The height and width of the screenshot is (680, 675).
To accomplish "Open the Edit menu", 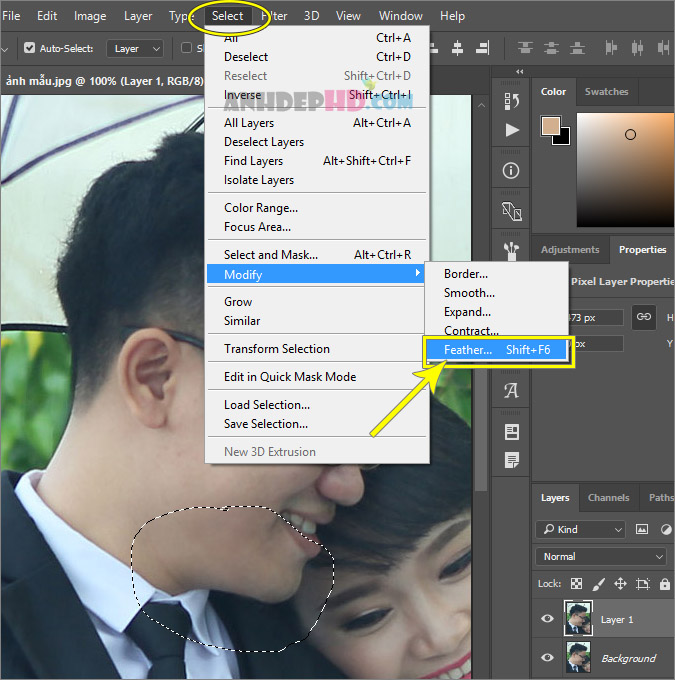I will point(47,16).
